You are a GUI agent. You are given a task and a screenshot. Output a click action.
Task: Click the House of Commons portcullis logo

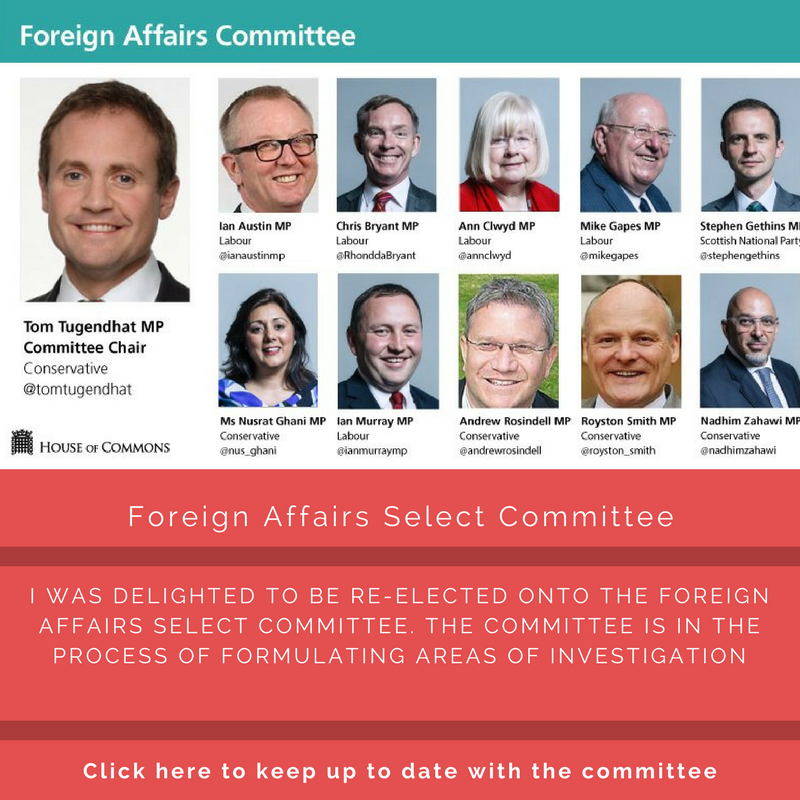pyautogui.click(x=22, y=443)
